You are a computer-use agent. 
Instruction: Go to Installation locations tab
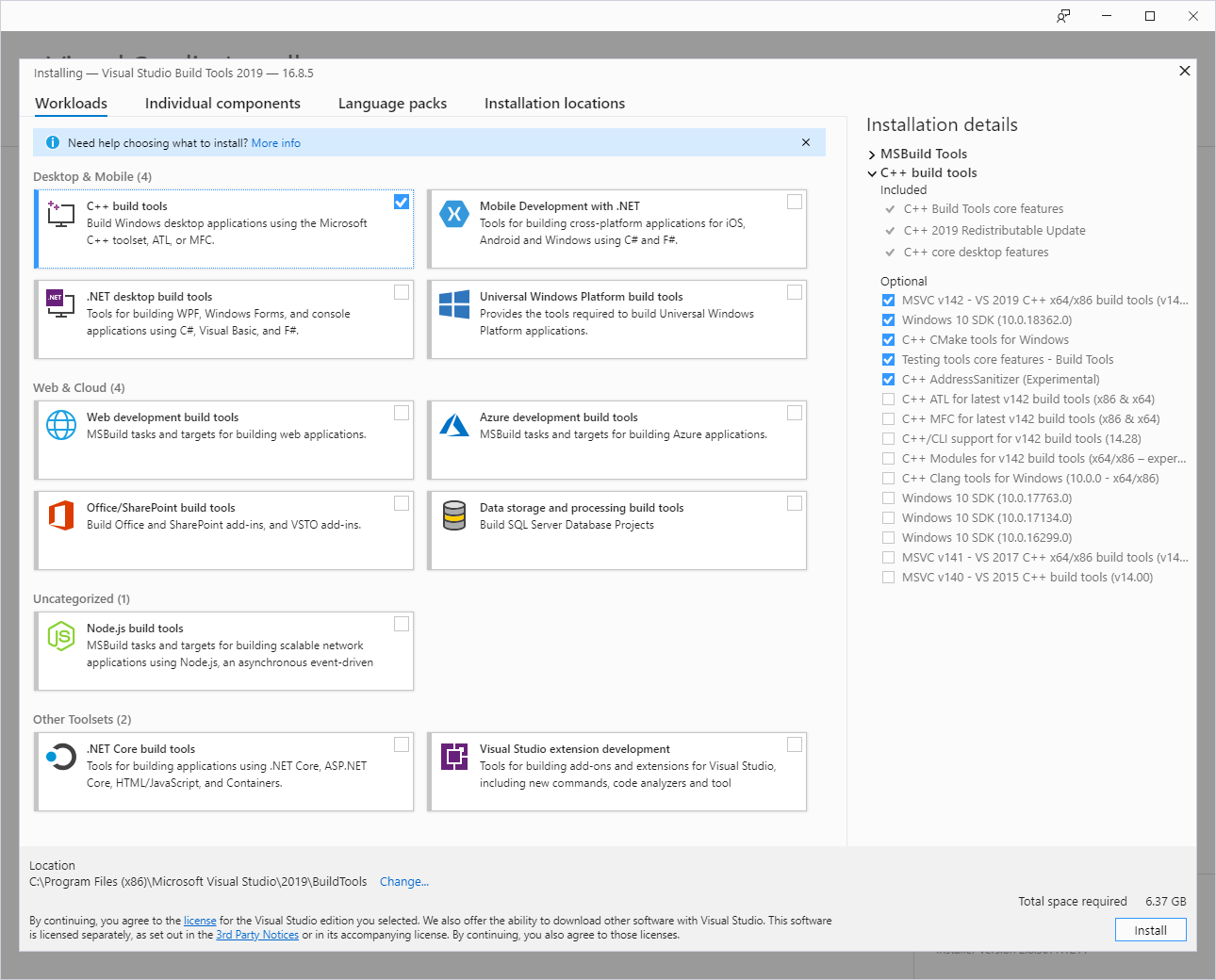tap(554, 104)
